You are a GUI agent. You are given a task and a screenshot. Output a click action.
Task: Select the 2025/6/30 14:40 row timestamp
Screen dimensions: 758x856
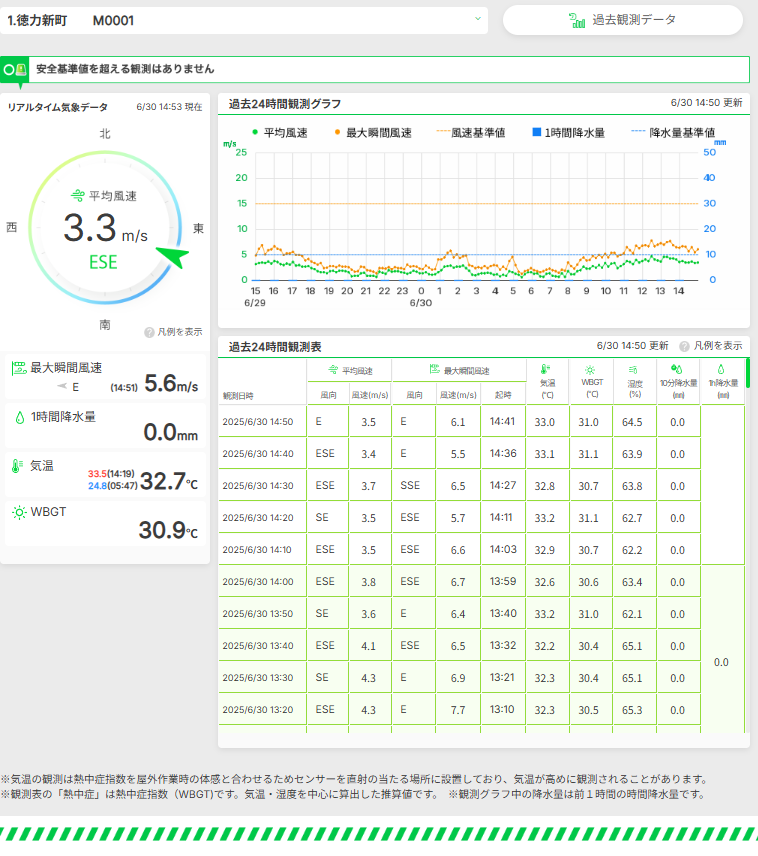(x=258, y=454)
